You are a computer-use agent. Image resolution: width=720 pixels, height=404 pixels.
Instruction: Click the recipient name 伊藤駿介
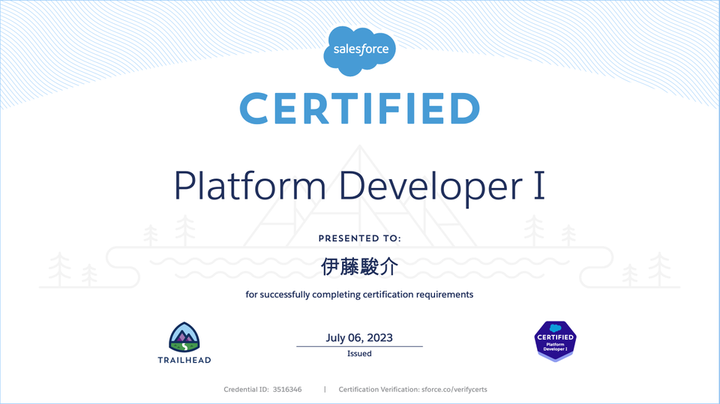point(360,266)
